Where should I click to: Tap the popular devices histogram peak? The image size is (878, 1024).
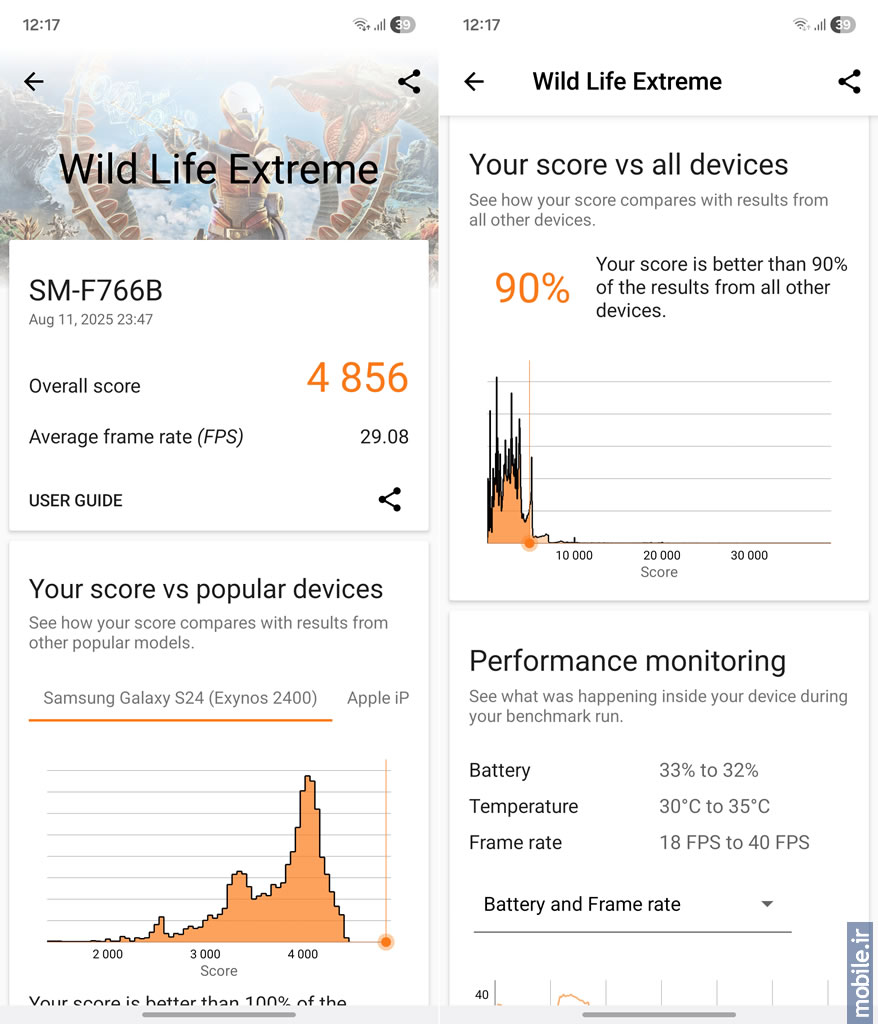point(308,780)
